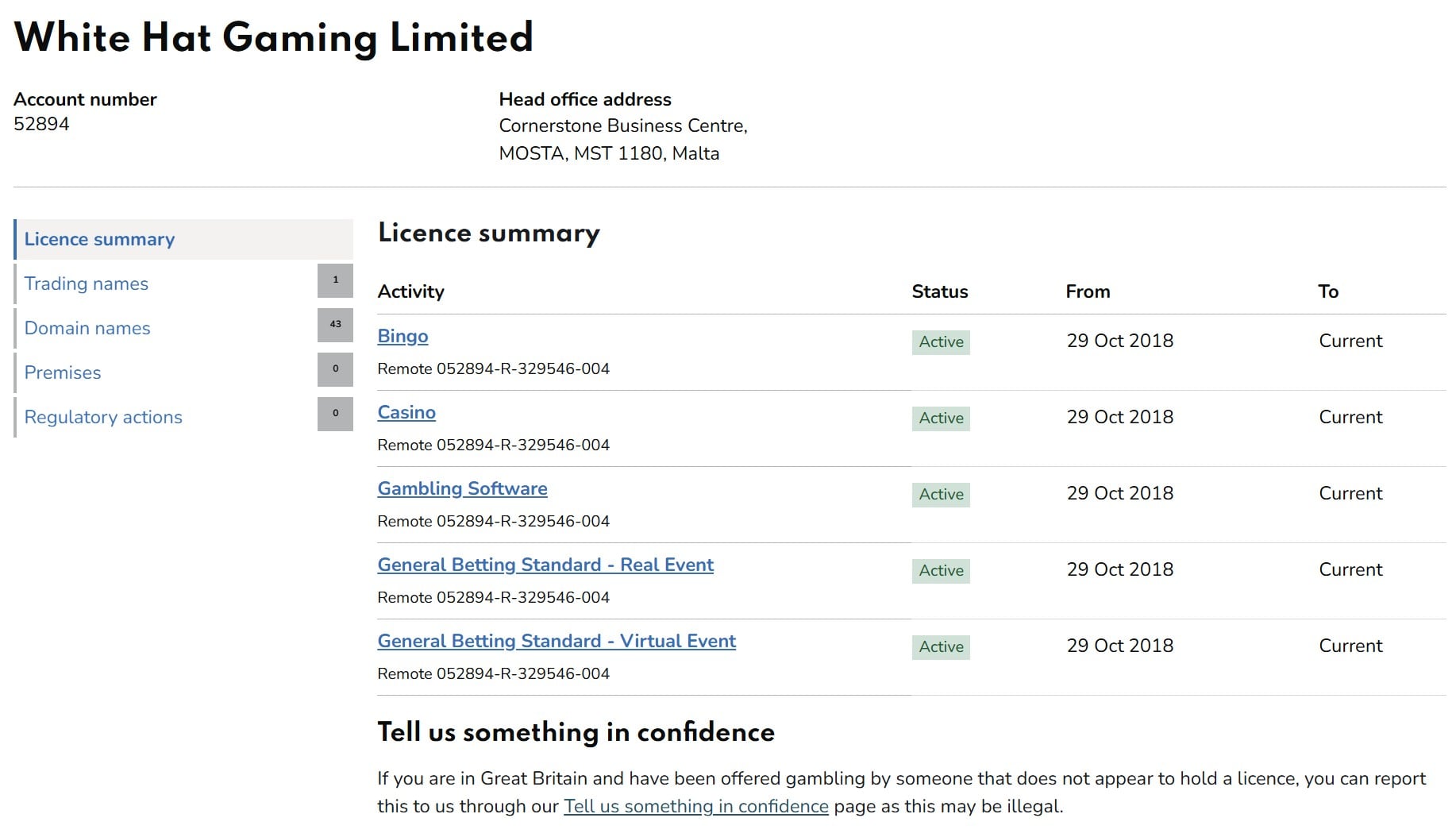Click 'Current' in the Casino row
The width and height of the screenshot is (1456, 837).
(x=1350, y=417)
